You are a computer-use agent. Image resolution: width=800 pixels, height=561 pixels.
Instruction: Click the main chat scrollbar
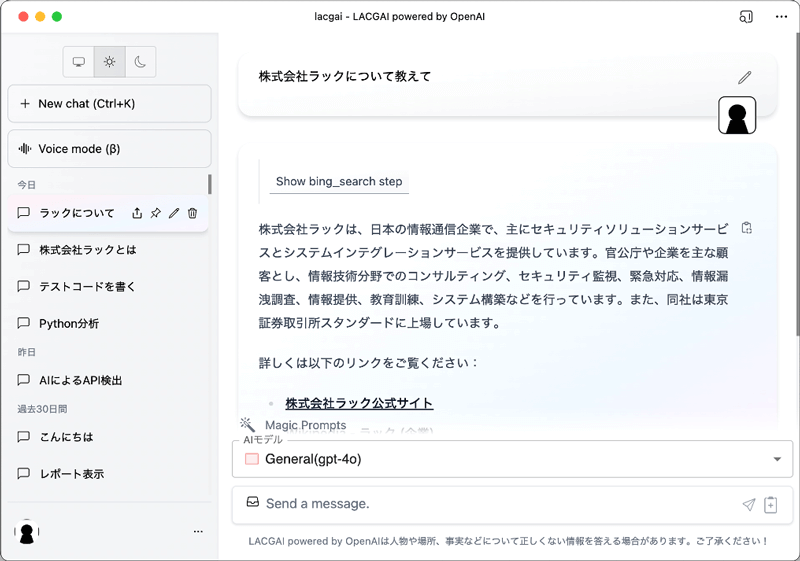(x=797, y=184)
